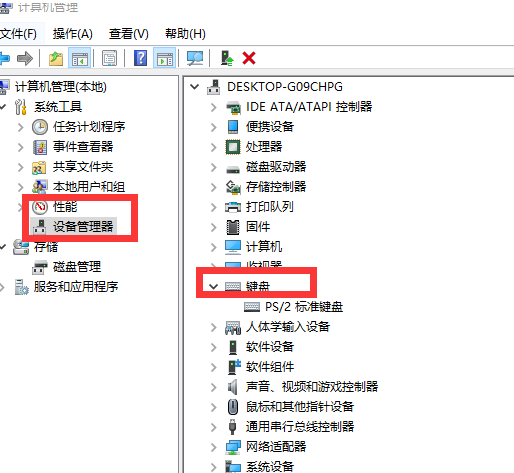Viewport: 514px width, 473px height.
Task: Open the 操作(A) menu
Action: coord(72,34)
